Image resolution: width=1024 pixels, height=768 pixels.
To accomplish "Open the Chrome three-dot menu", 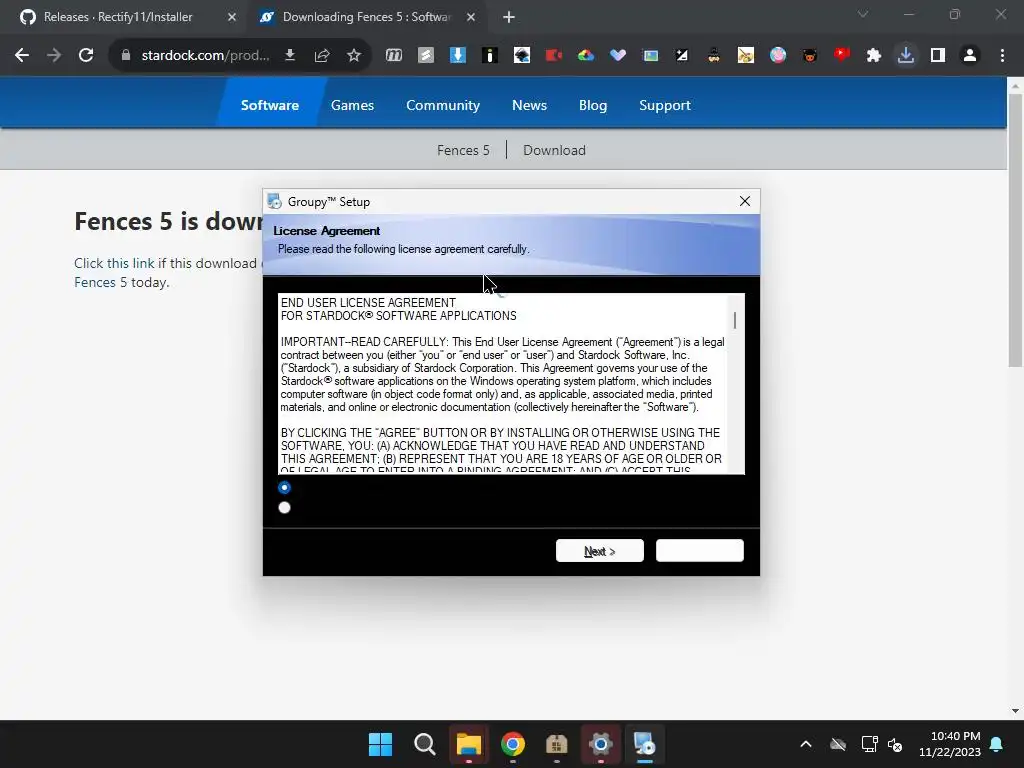I will (1002, 56).
